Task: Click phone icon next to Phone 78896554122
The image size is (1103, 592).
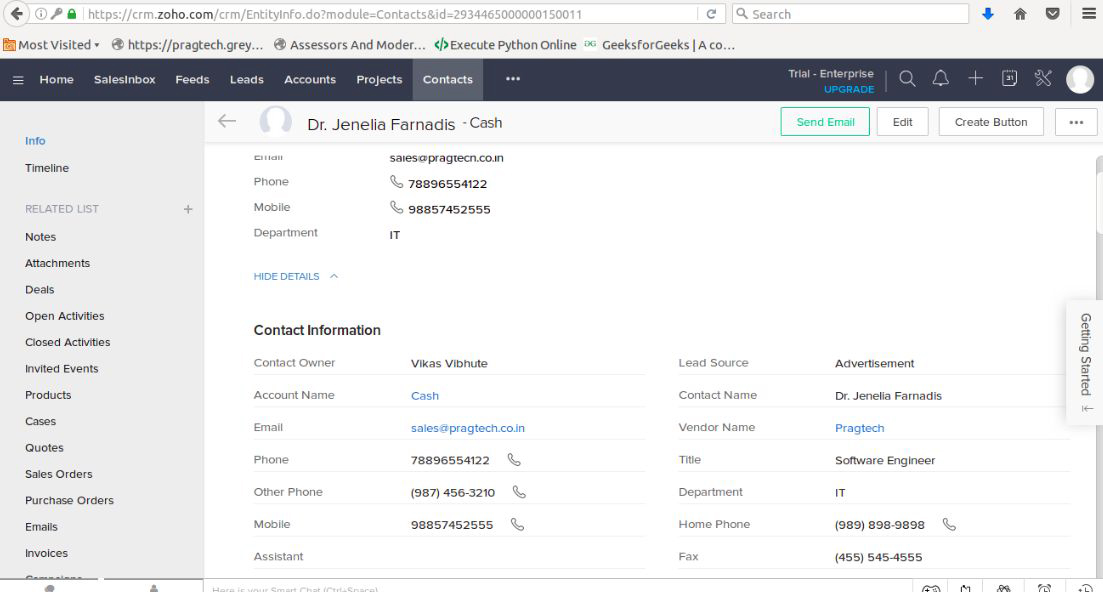Action: (514, 460)
